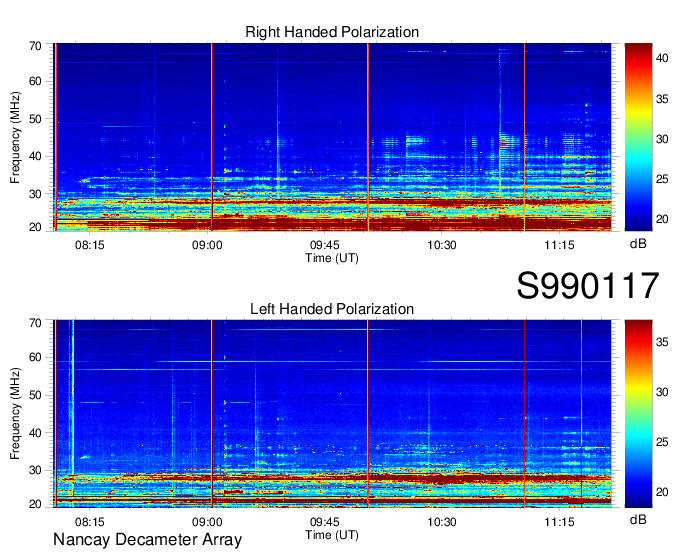The width and height of the screenshot is (680, 552).
Task: Click the dB unit label under top colorbar
Action: point(638,244)
